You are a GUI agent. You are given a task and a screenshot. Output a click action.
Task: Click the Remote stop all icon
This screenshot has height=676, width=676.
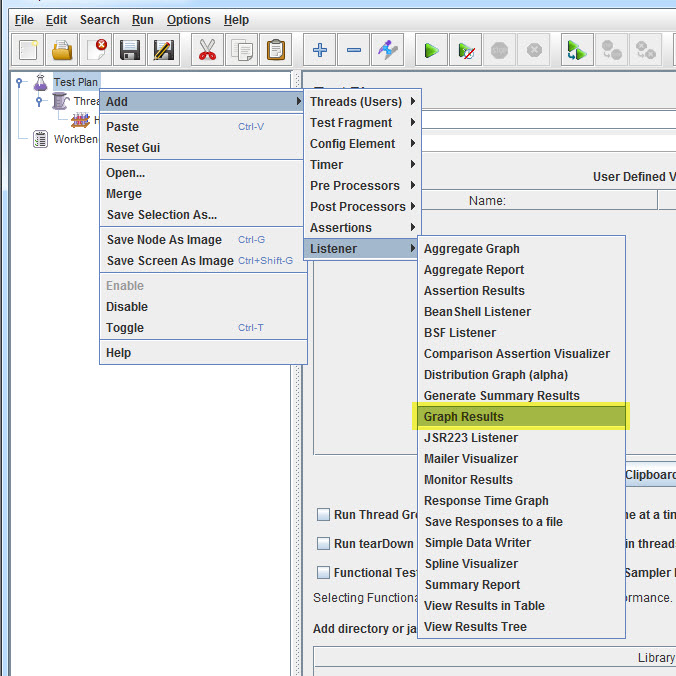pyautogui.click(x=611, y=50)
